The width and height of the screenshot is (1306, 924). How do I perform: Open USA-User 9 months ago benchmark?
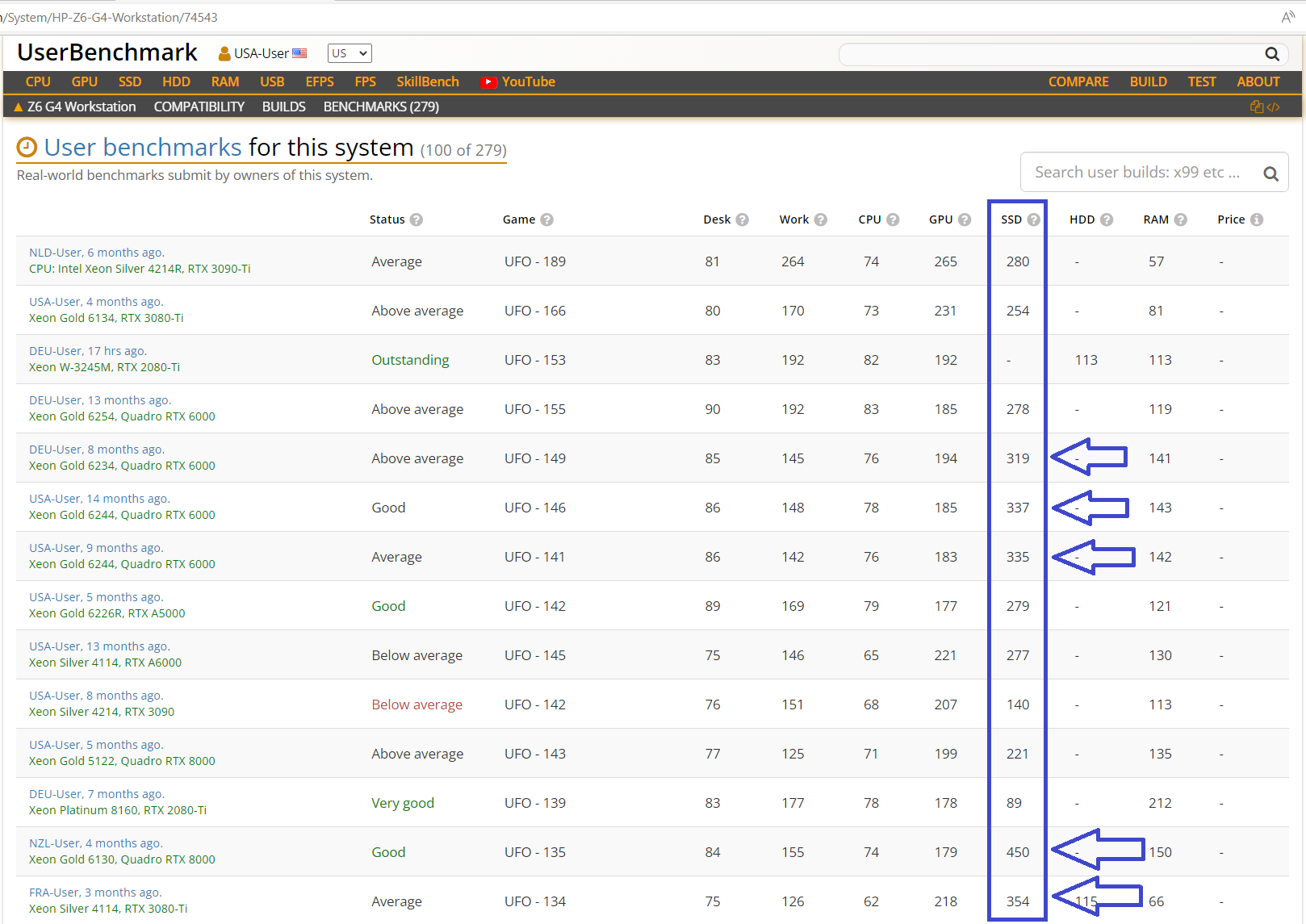[x=96, y=548]
